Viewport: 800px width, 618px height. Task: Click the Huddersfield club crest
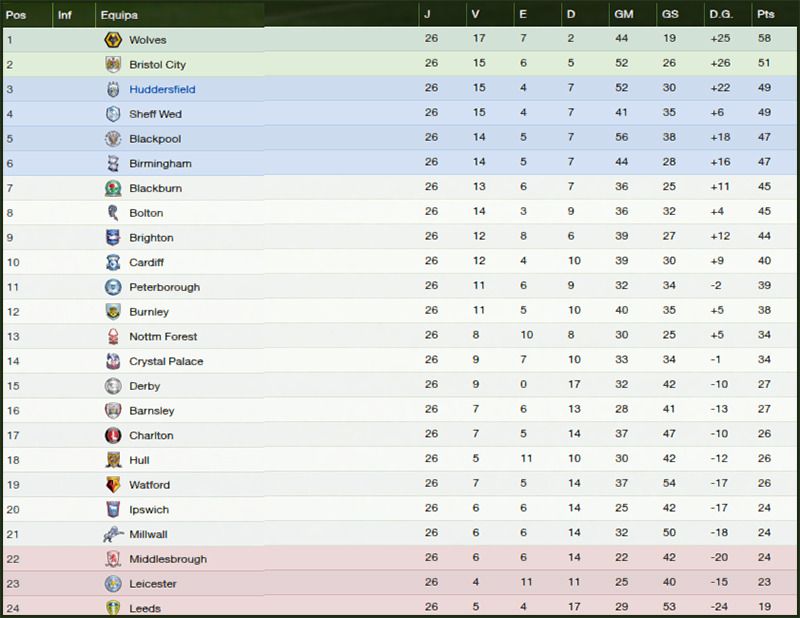(x=110, y=89)
